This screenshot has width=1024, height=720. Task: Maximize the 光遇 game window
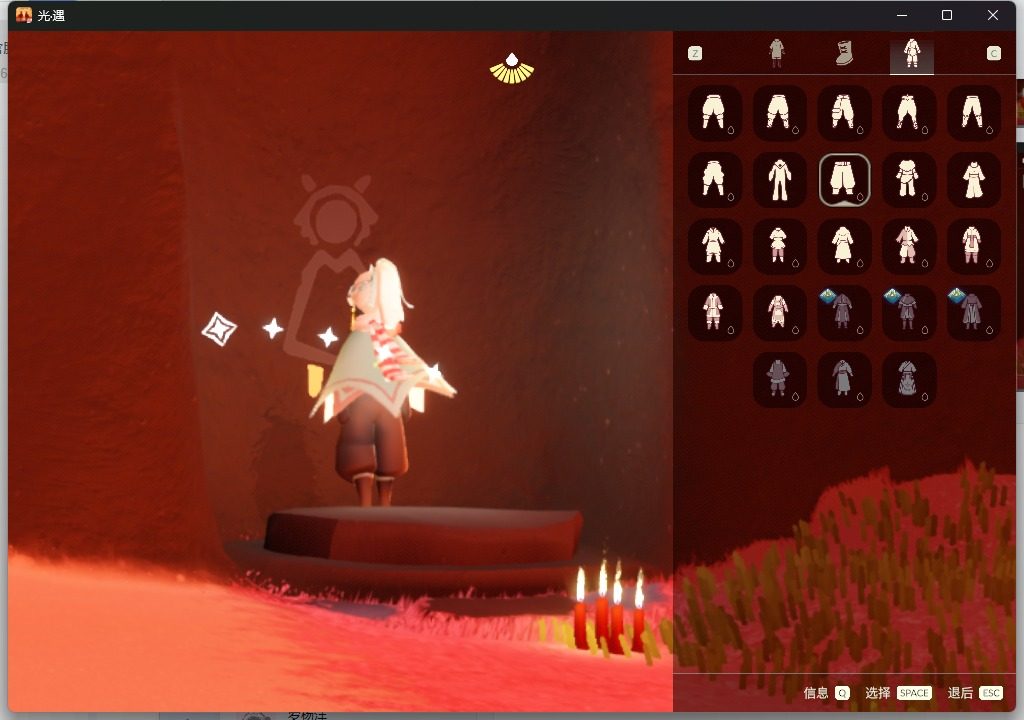947,15
